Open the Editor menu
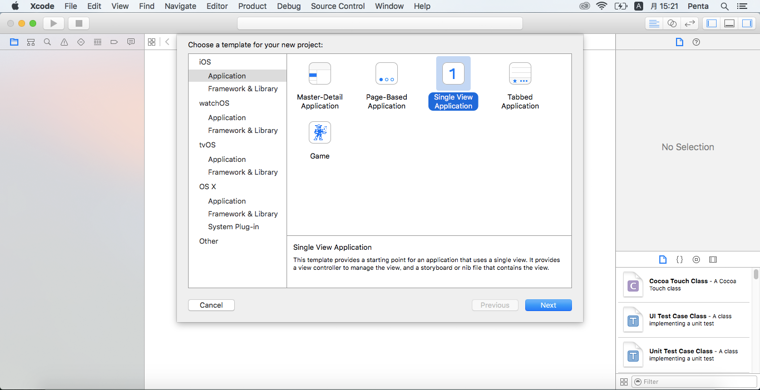760x390 pixels. click(217, 6)
